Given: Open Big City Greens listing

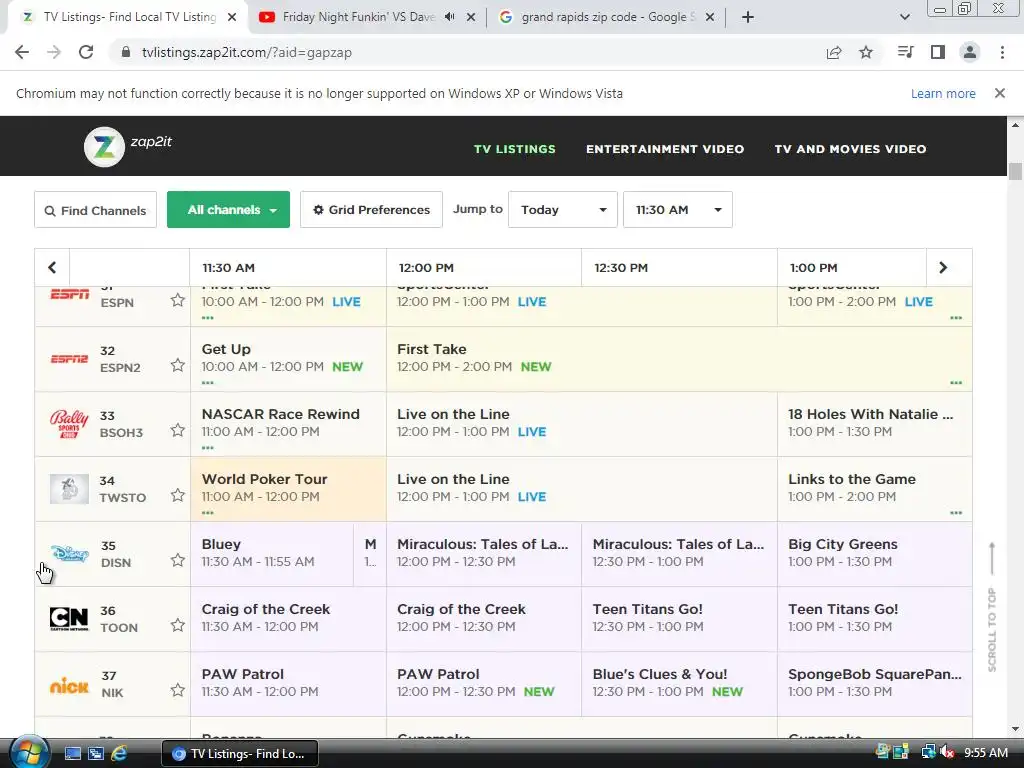Looking at the screenshot, I should (874, 553).
